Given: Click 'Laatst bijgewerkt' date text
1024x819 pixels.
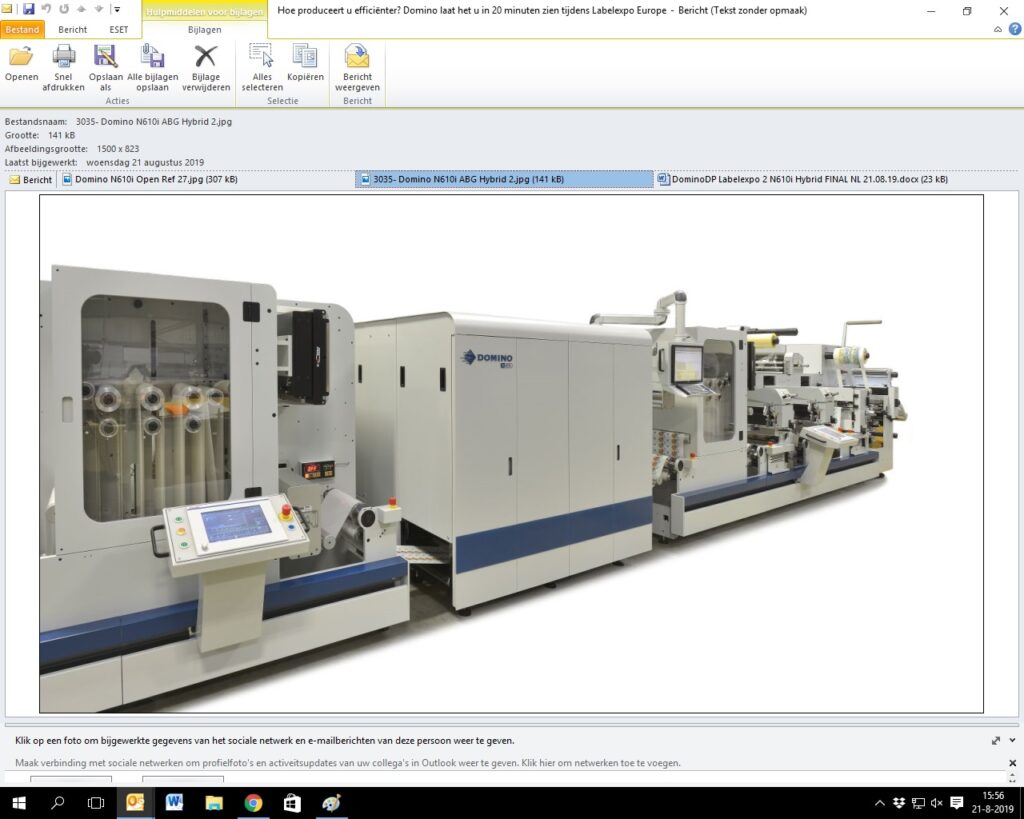Looking at the screenshot, I should pyautogui.click(x=145, y=162).
